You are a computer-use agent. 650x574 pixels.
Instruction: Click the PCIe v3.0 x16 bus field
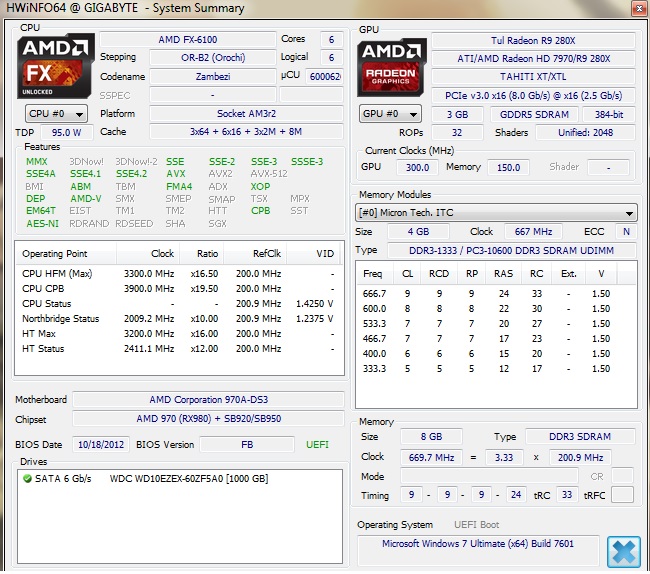tap(533, 96)
